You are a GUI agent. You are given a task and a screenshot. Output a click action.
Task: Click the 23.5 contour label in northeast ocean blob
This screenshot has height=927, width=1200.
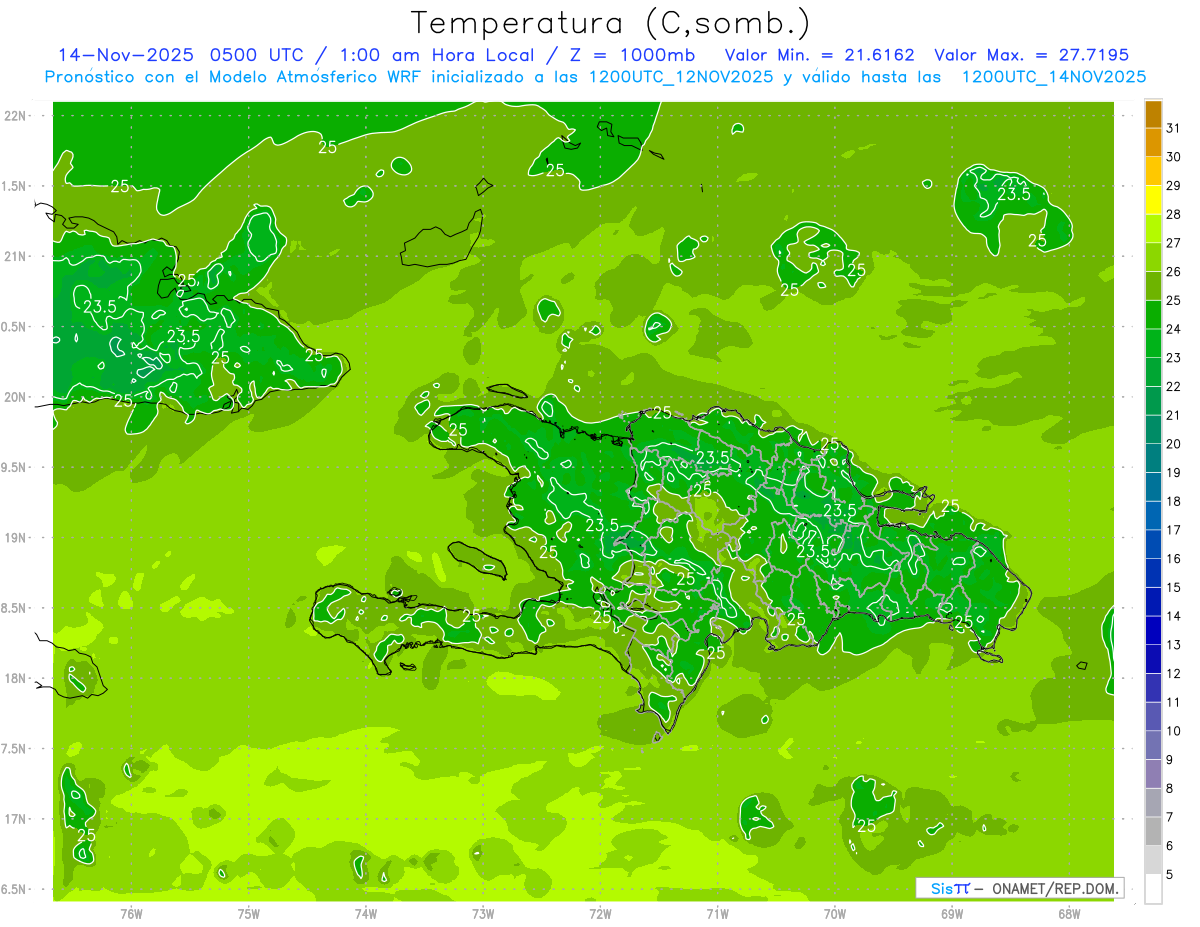[1014, 195]
